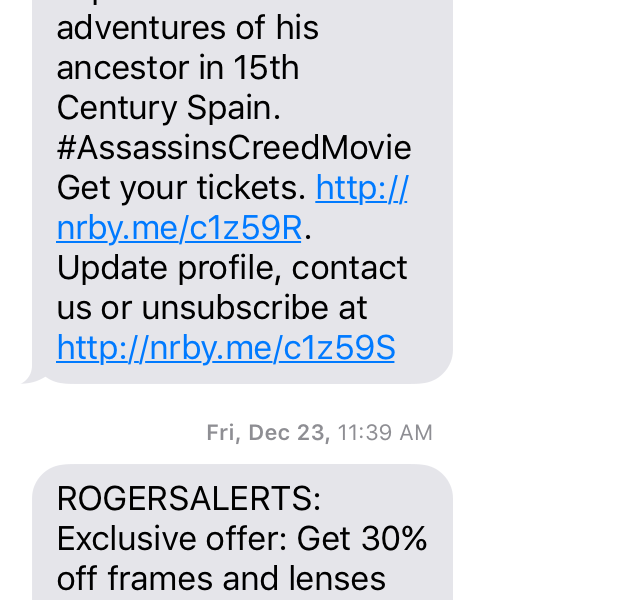640x600 pixels.
Task: Tap the "off frames and lenses" line
Action: pyautogui.click(x=221, y=578)
